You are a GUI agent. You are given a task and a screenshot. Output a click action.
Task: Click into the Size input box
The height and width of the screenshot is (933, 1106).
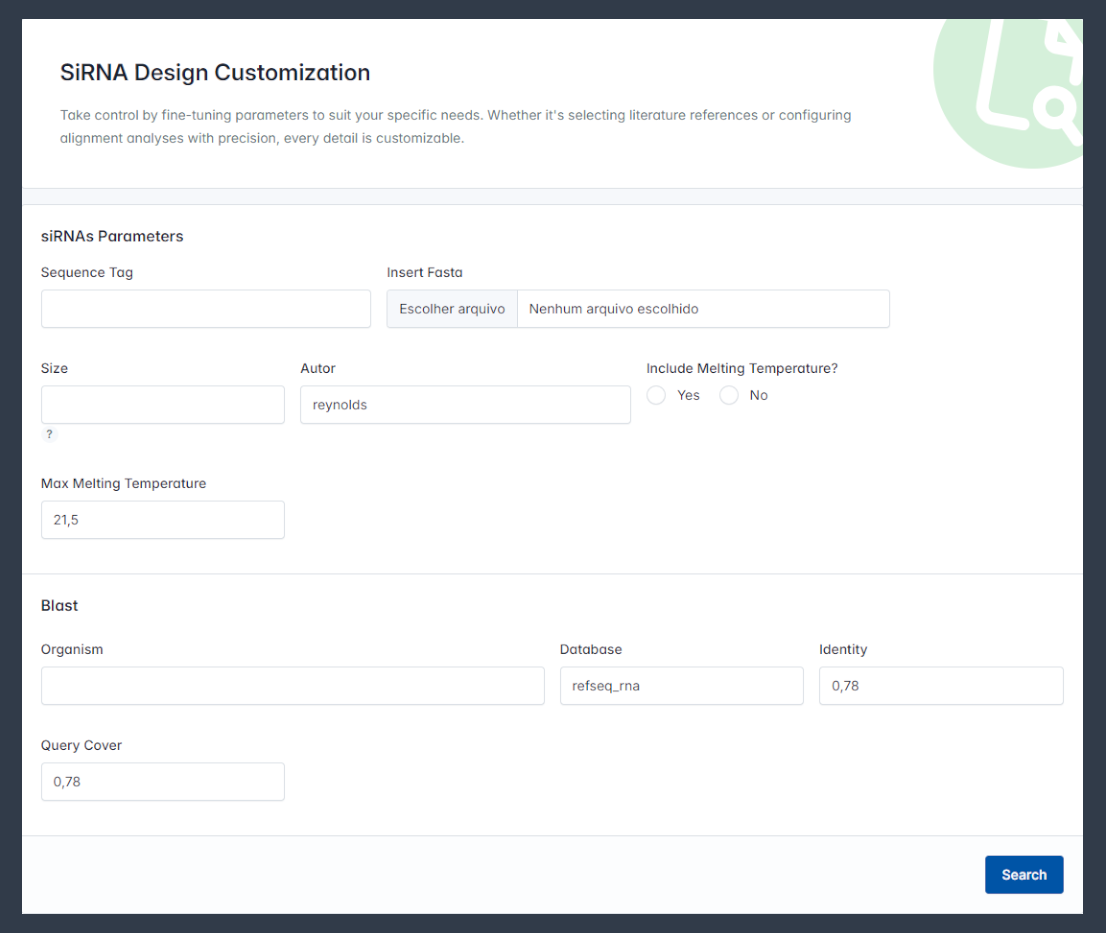click(x=163, y=405)
